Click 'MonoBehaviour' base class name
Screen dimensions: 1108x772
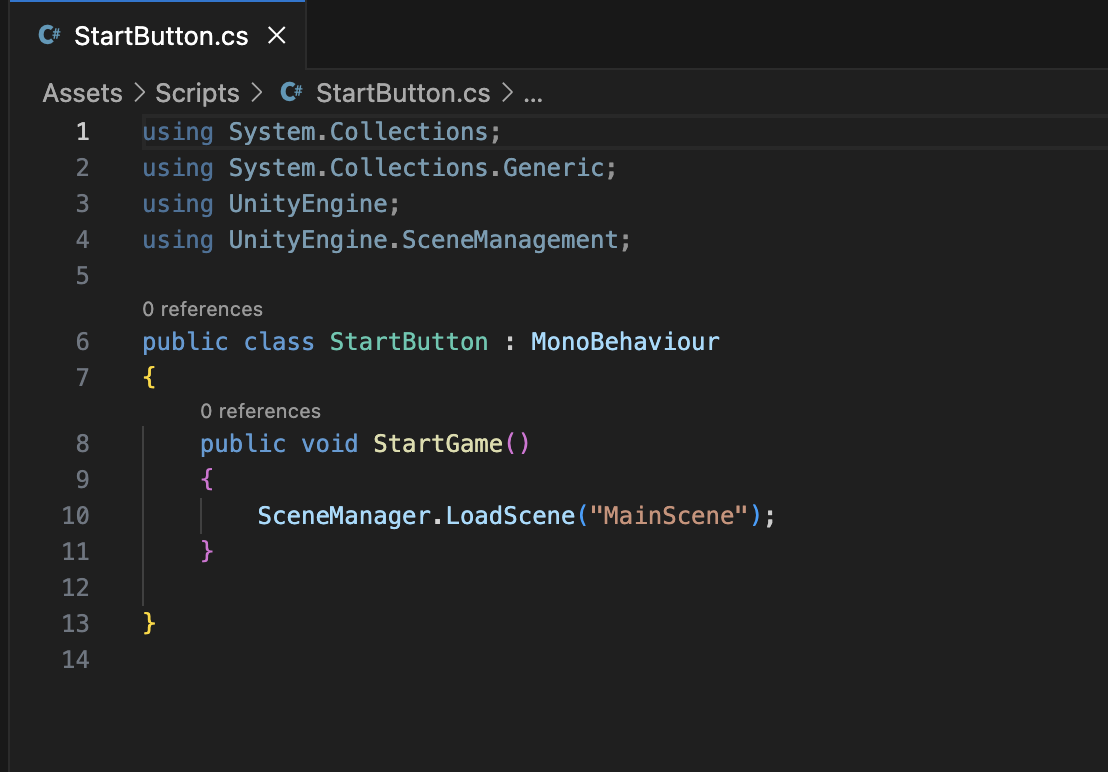[x=625, y=343]
